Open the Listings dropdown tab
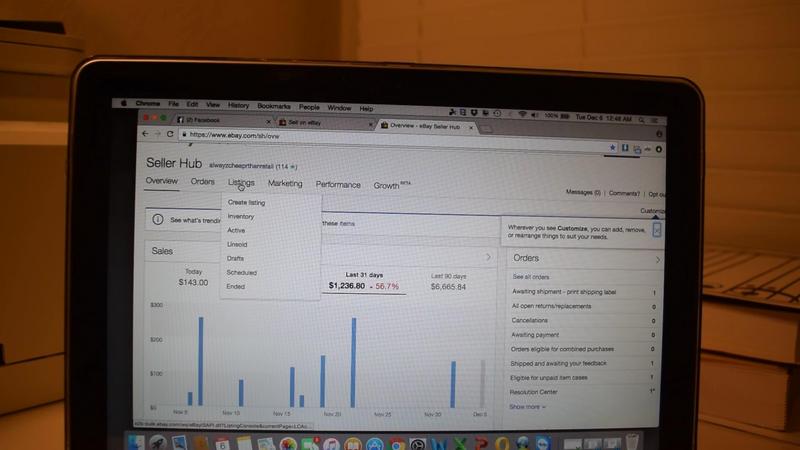The height and width of the screenshot is (450, 800). (x=241, y=183)
